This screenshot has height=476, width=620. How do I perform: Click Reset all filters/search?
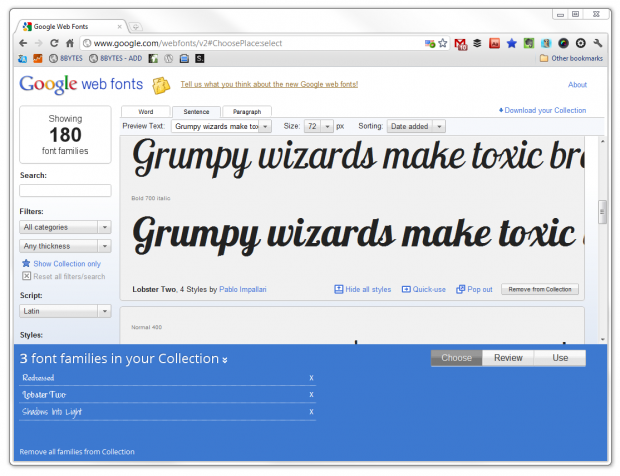[64, 276]
